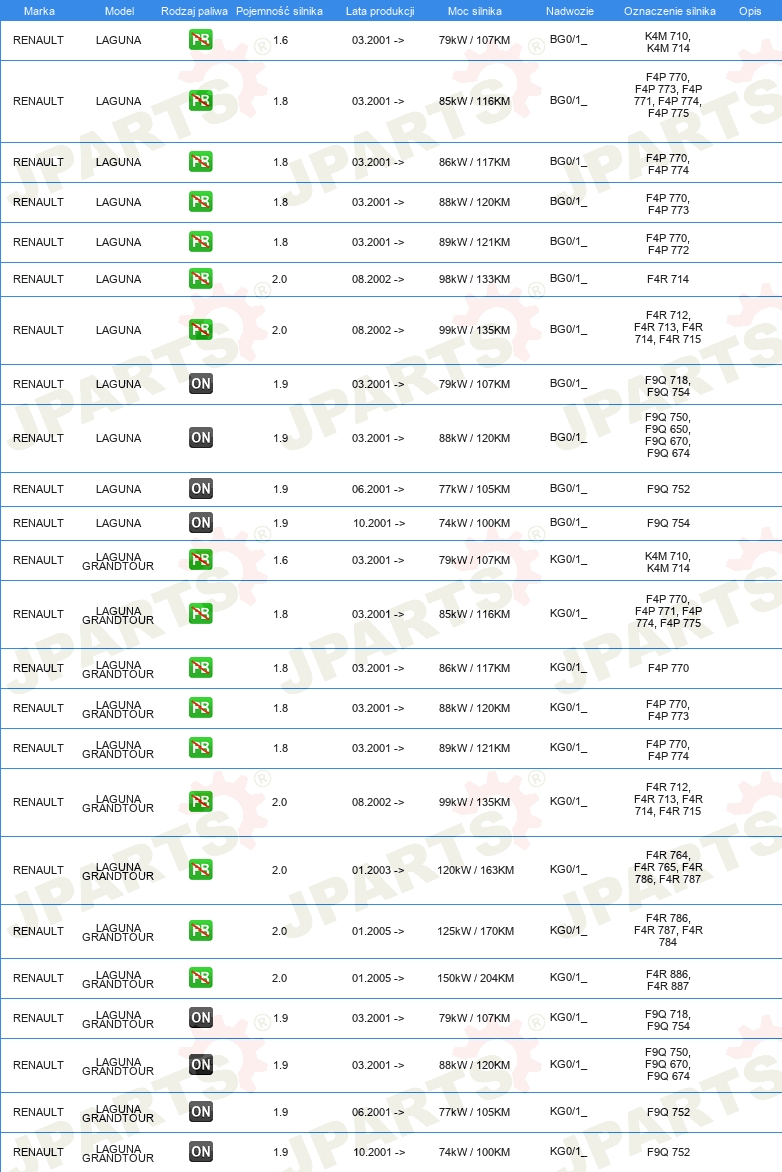Click diesel ON icon for Laguna 74kW / 100KM
Viewport: 782px width, 1172px height.
pos(200,522)
